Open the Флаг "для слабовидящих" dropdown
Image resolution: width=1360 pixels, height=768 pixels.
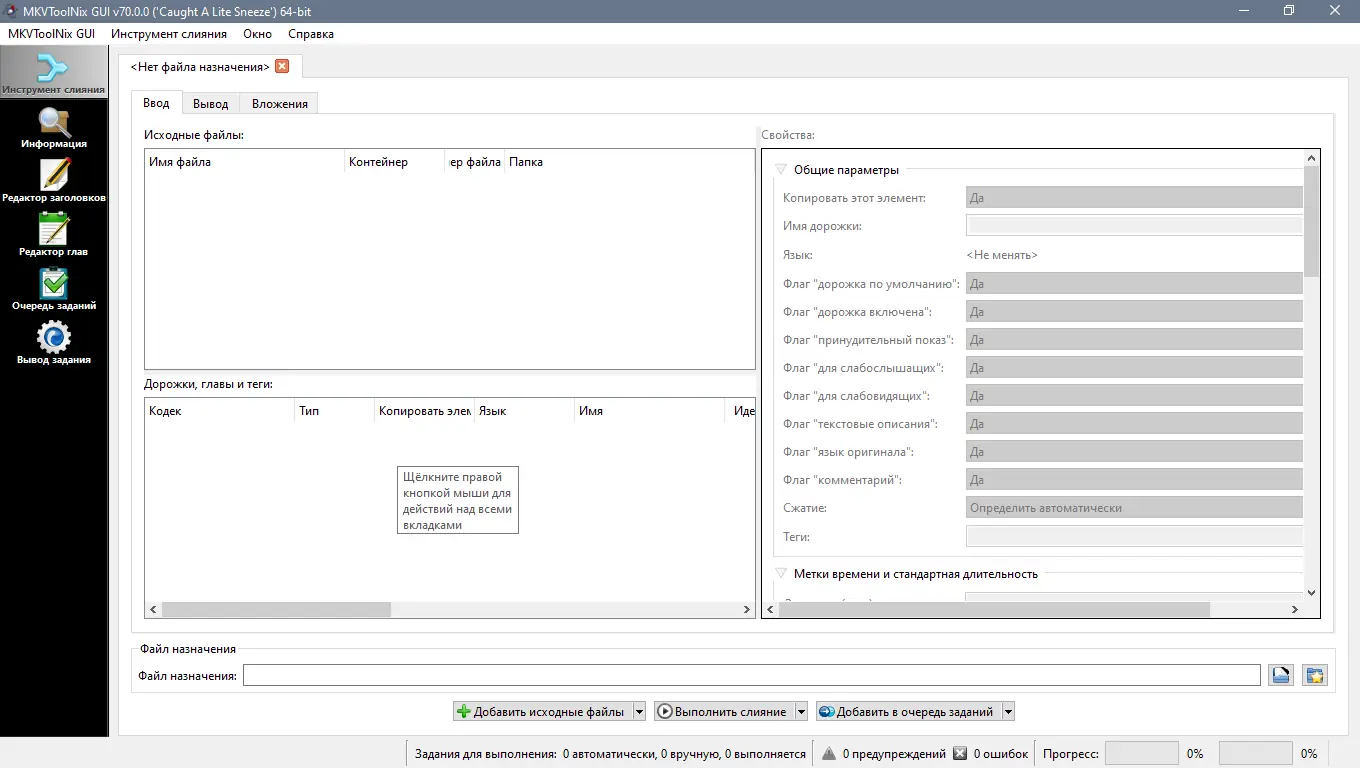1134,396
